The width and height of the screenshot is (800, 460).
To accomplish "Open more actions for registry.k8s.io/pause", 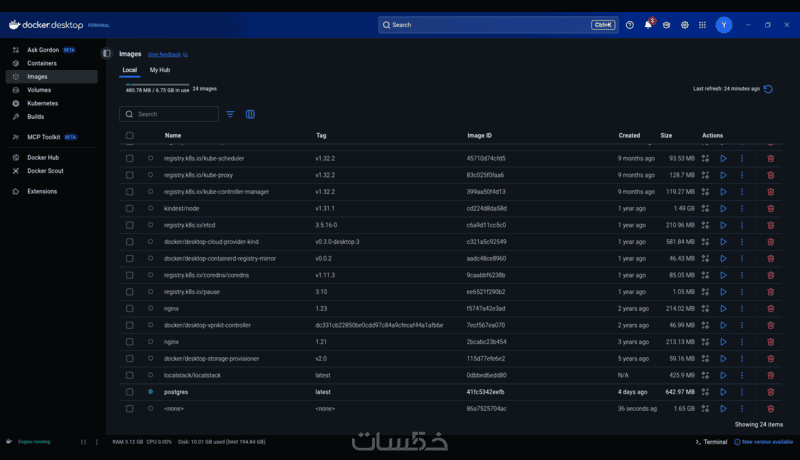I will [742, 292].
